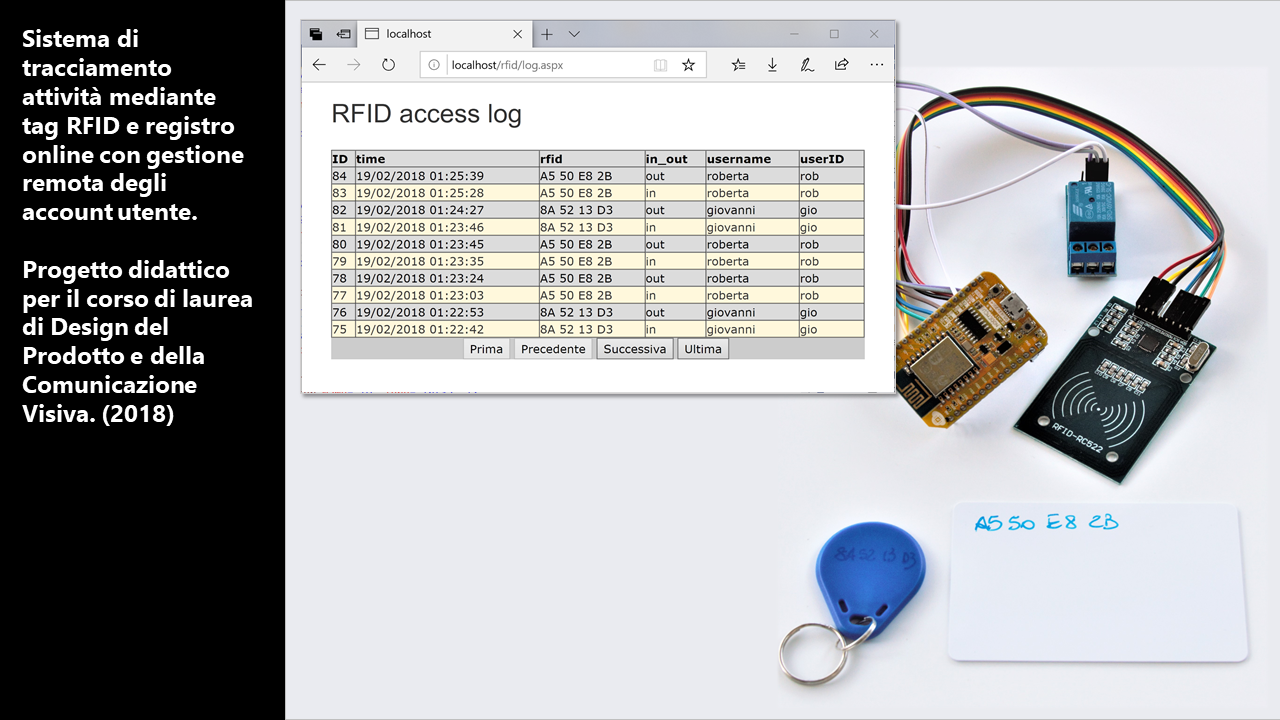This screenshot has width=1280, height=720.
Task: Open the Downloads icon in toolbar
Action: [x=772, y=65]
